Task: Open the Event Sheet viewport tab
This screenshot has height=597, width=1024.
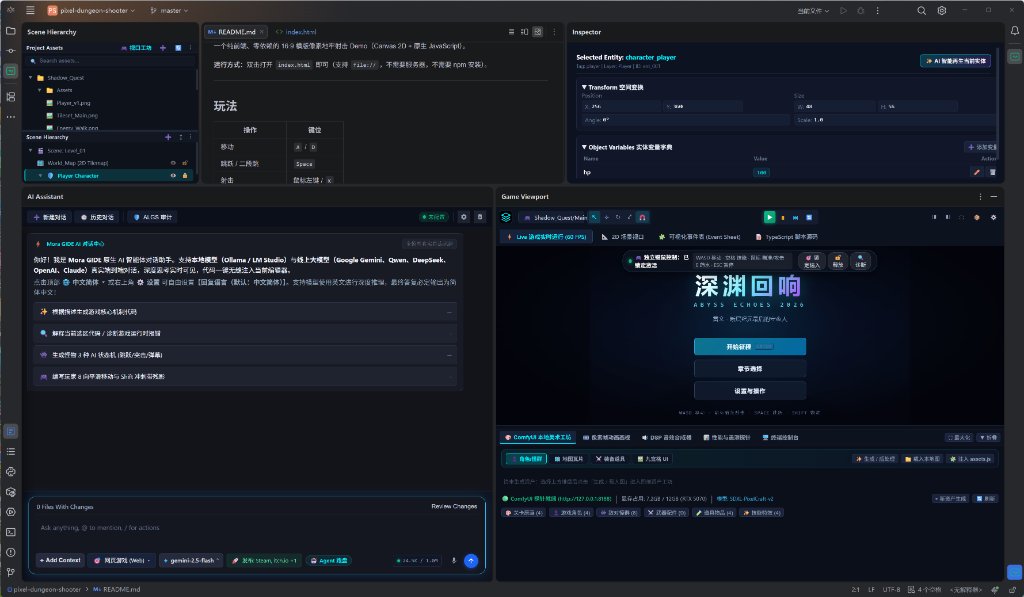Action: [699, 236]
